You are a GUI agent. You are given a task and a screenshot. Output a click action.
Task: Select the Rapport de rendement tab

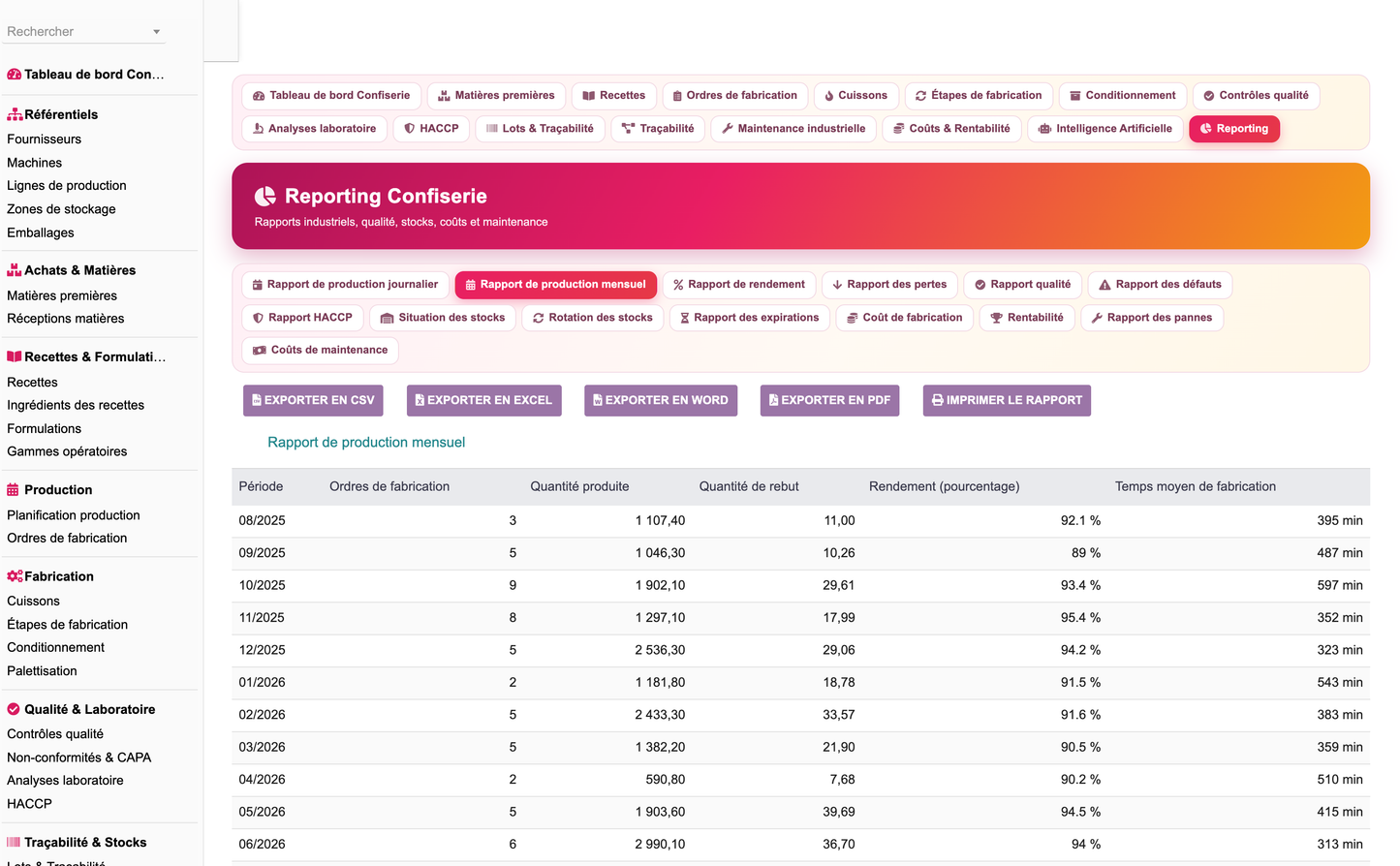click(x=739, y=285)
